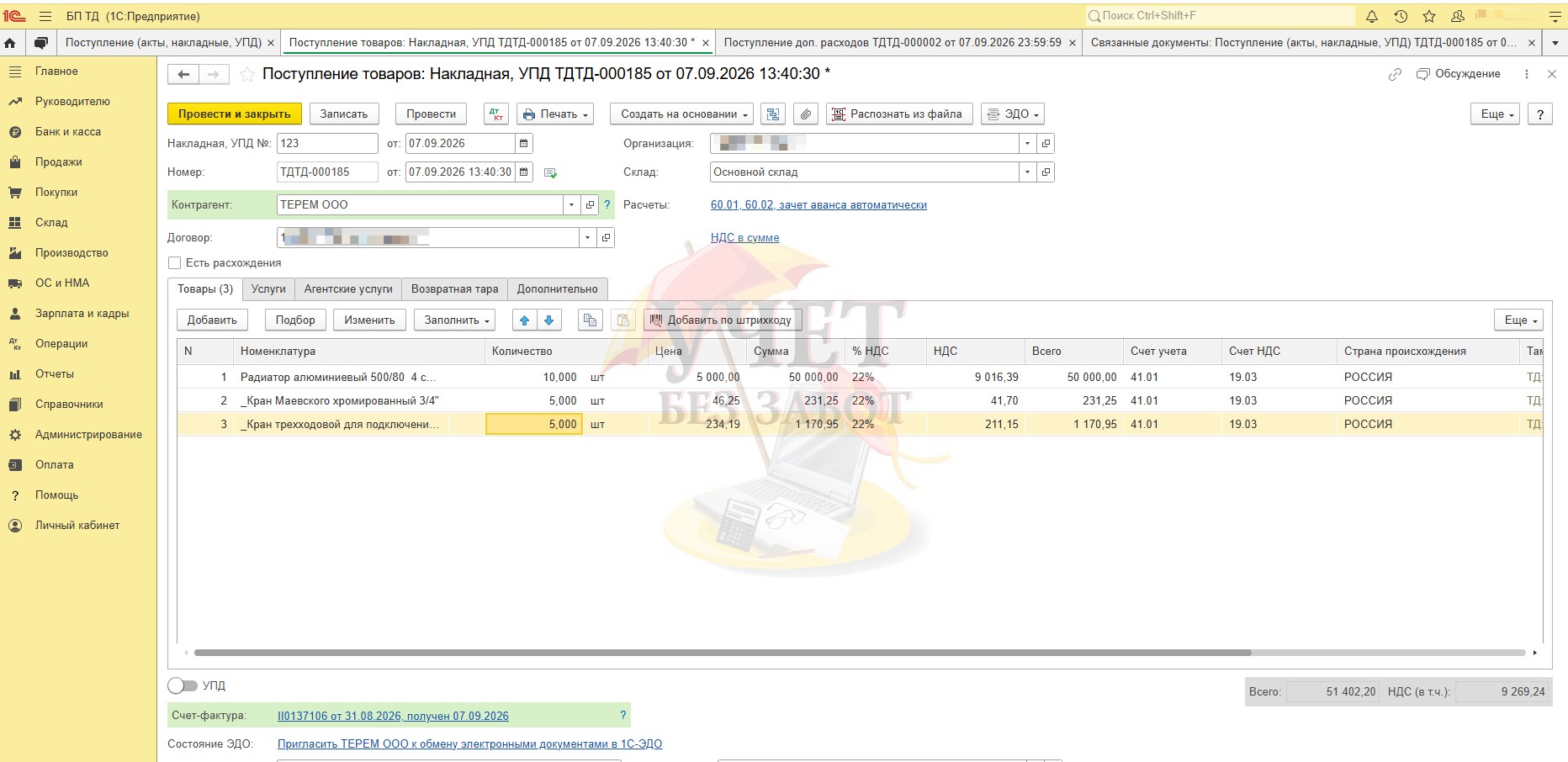Go back with left arrow button

point(183,74)
